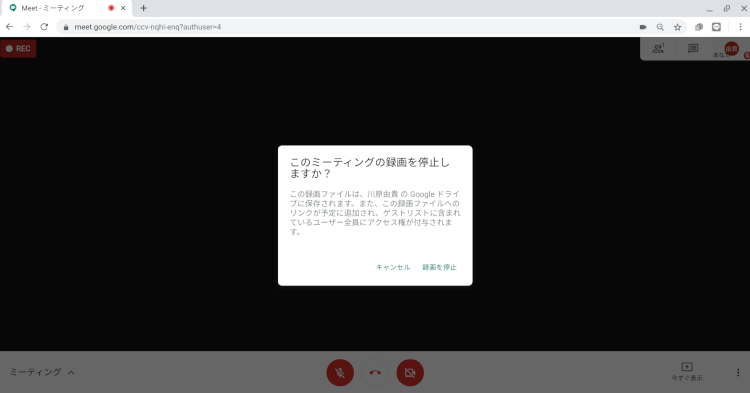Show the participants people icon

[658, 48]
